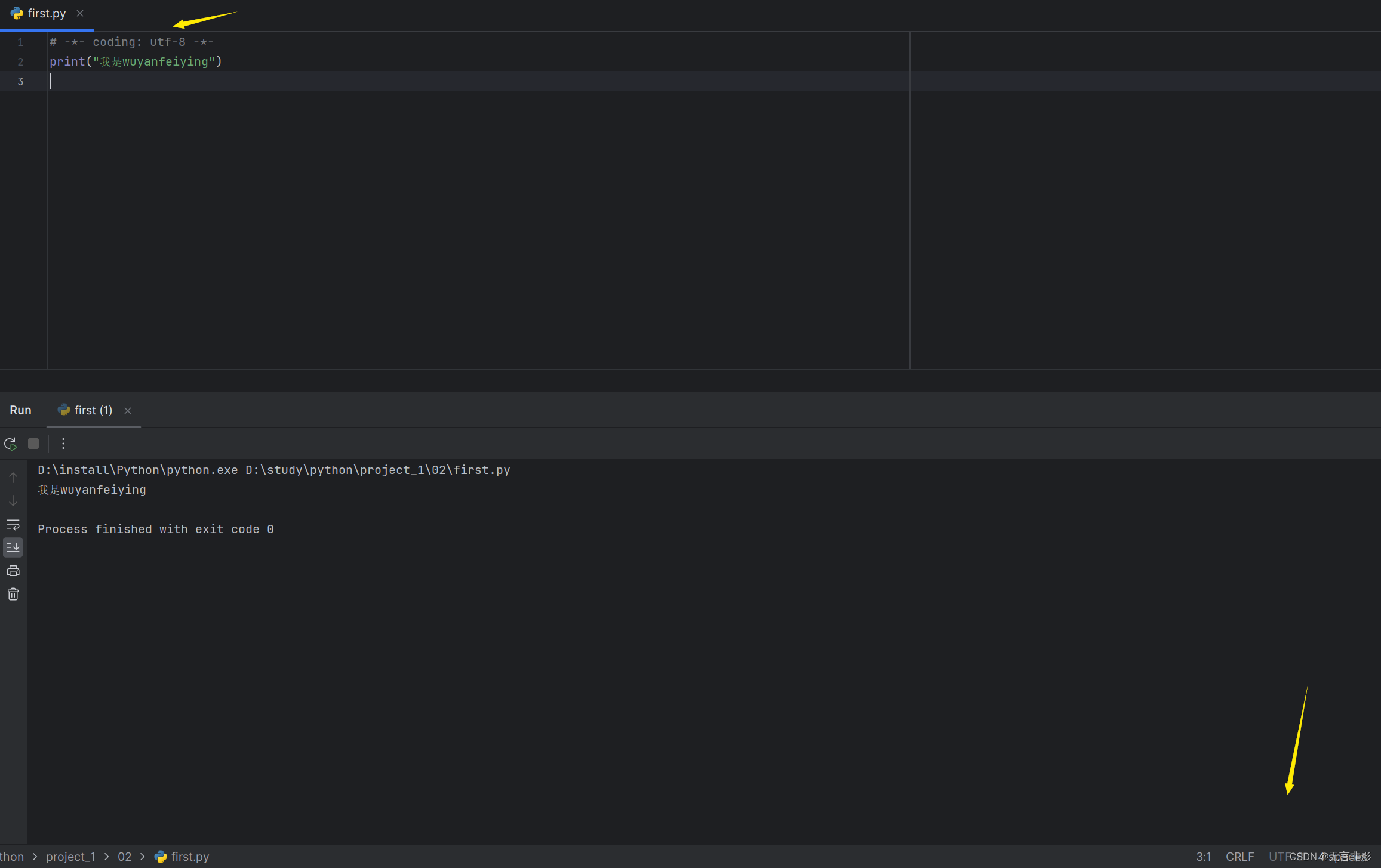
Task: Click first.py breadcrumb in status bar
Action: click(189, 857)
